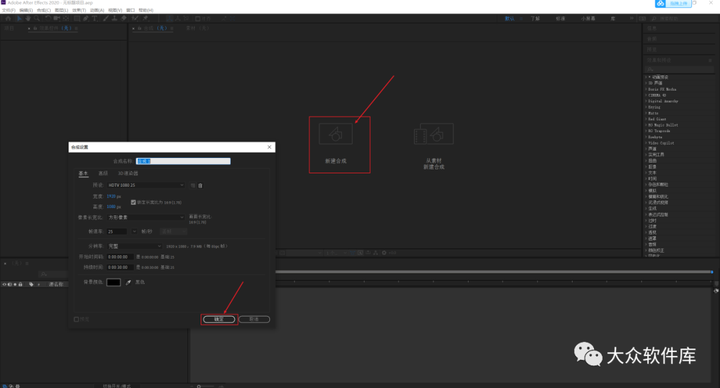Click the composition name input field
Viewport: 720px width, 388px height.
click(x=183, y=161)
